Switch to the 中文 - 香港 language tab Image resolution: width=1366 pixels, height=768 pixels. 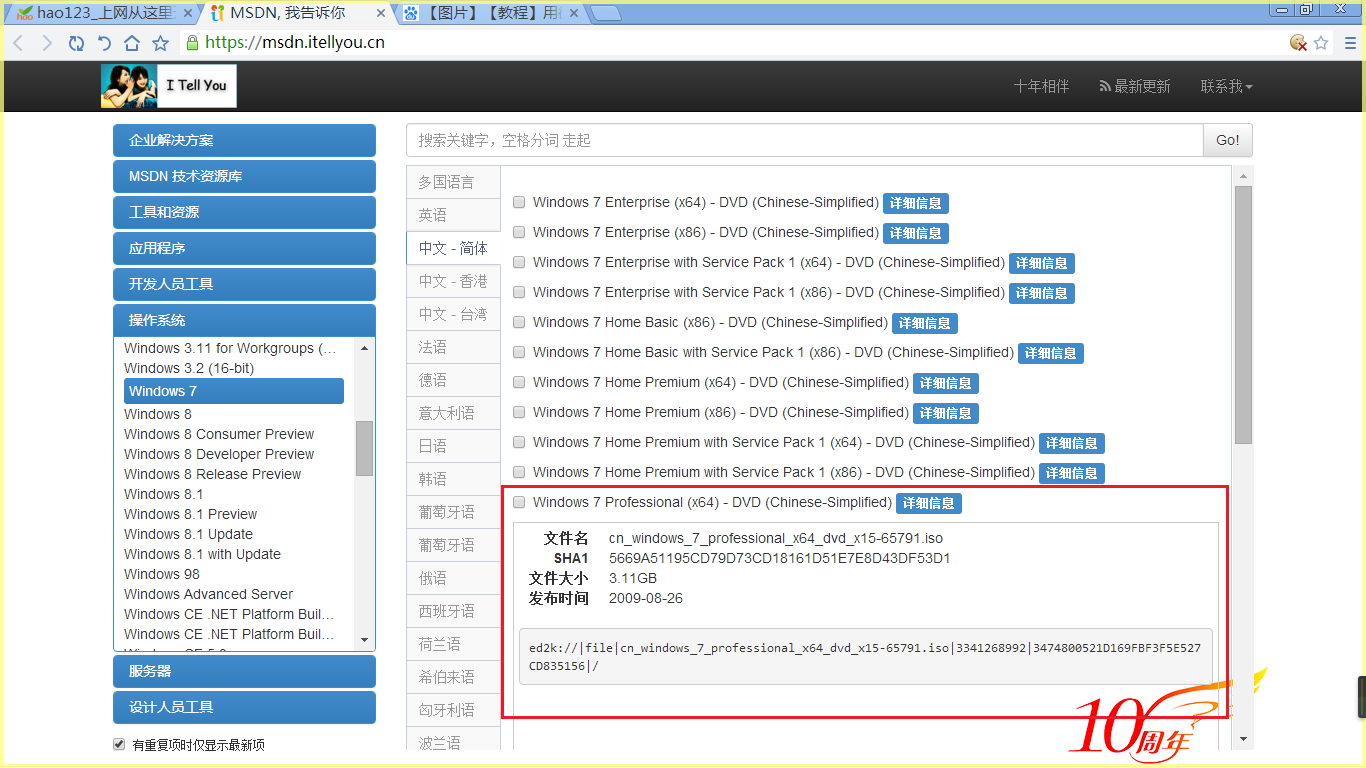click(x=453, y=281)
